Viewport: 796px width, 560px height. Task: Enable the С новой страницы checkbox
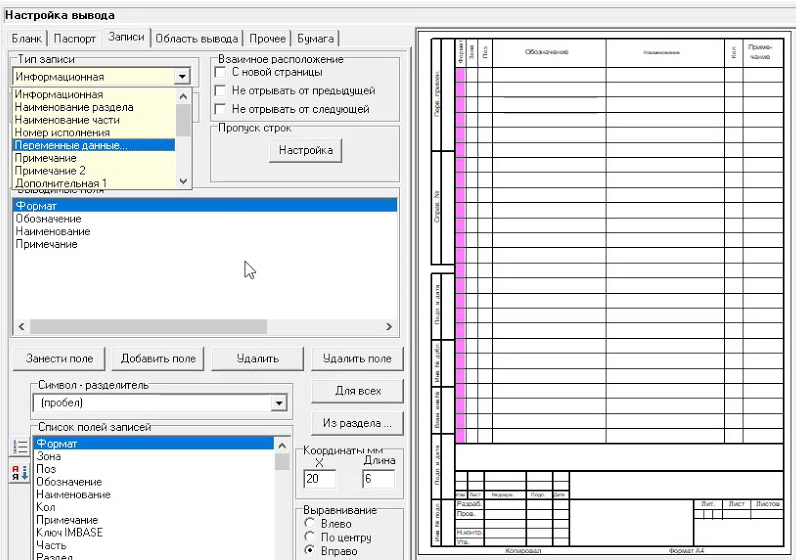[x=220, y=72]
